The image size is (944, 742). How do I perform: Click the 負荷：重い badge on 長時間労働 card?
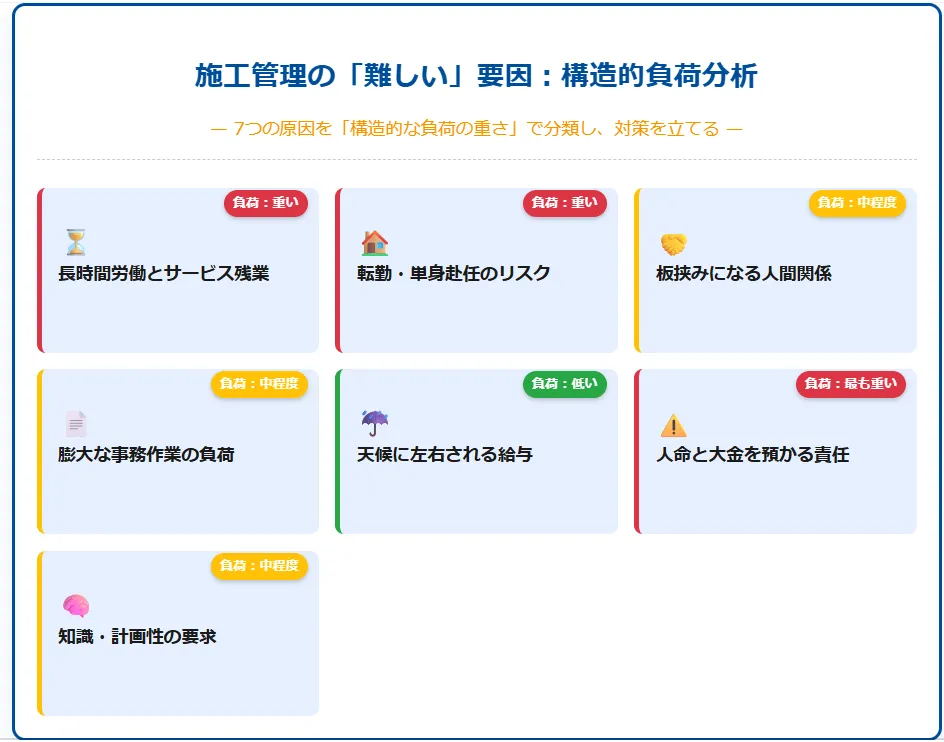[266, 203]
